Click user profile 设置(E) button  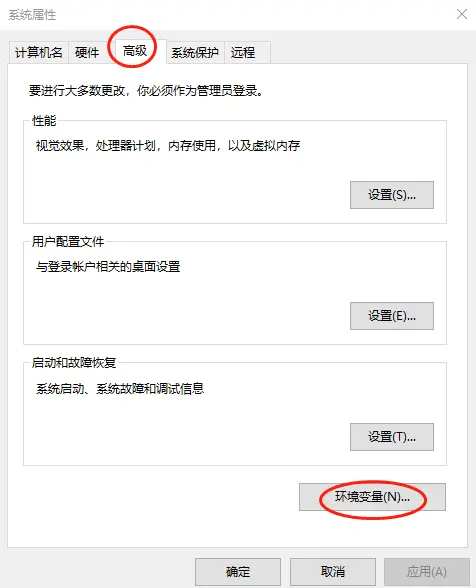tap(392, 316)
